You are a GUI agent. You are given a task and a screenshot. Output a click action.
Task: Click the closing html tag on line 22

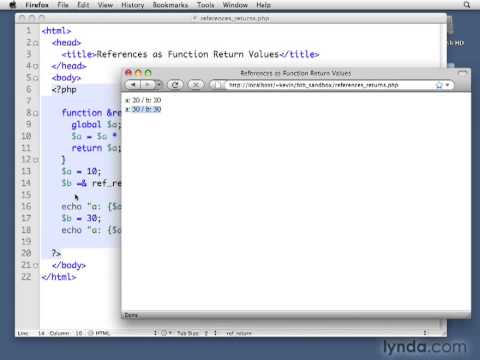coord(59,277)
